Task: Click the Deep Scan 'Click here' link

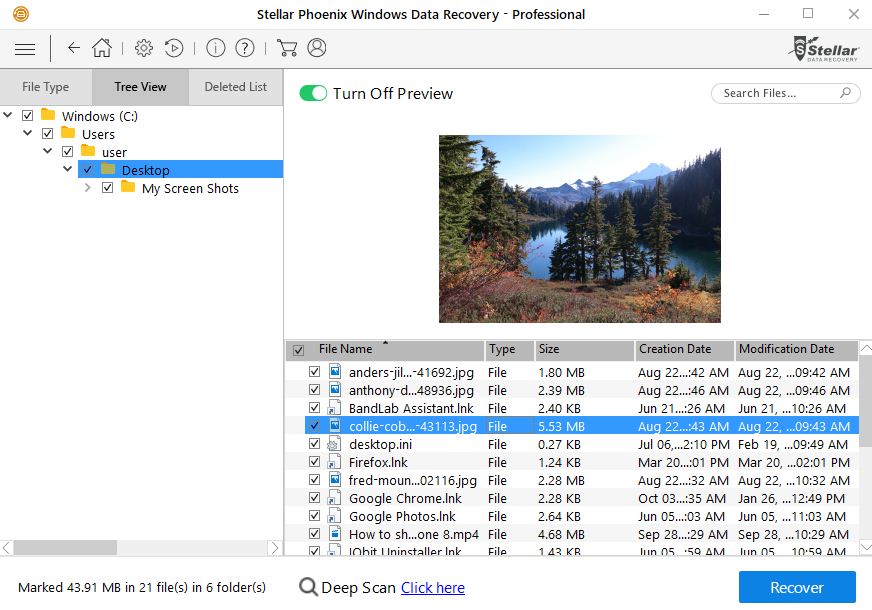Action: tap(433, 587)
